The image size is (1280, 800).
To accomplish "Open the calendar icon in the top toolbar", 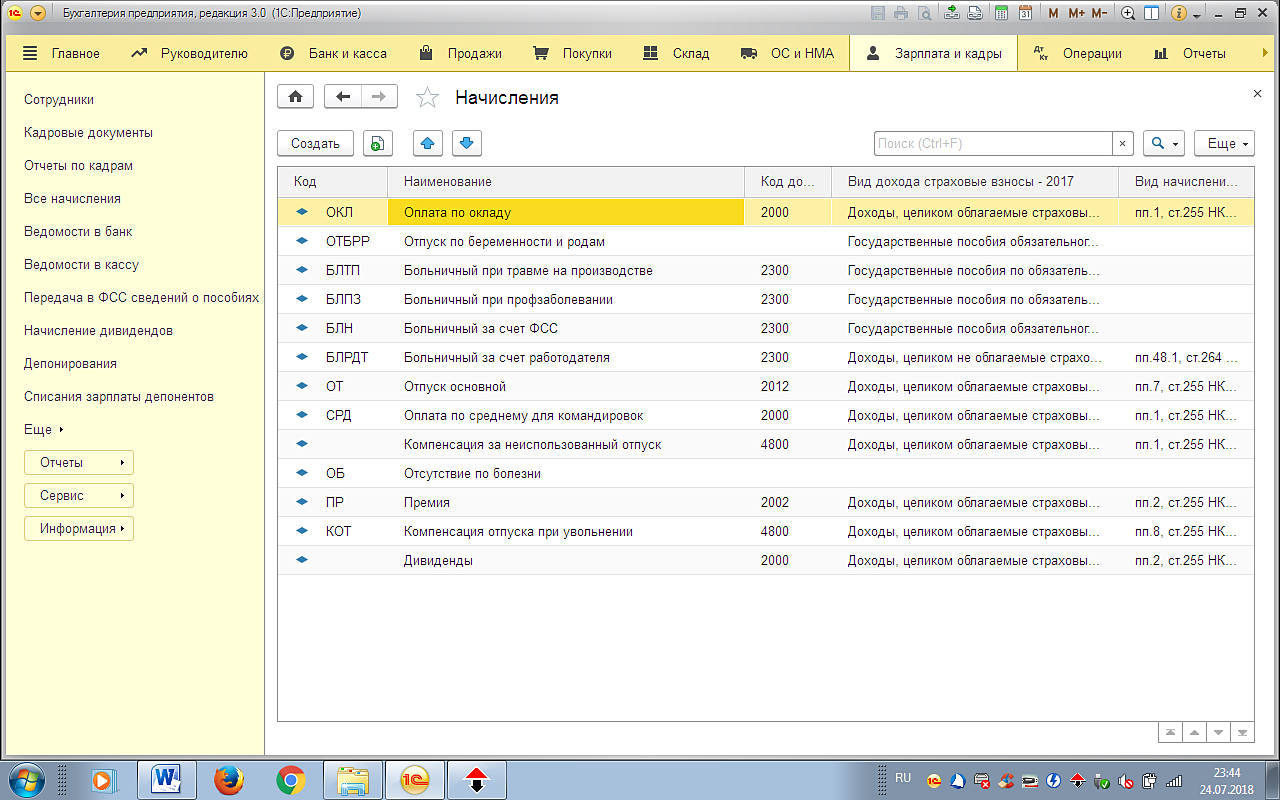I will pyautogui.click(x=1025, y=13).
